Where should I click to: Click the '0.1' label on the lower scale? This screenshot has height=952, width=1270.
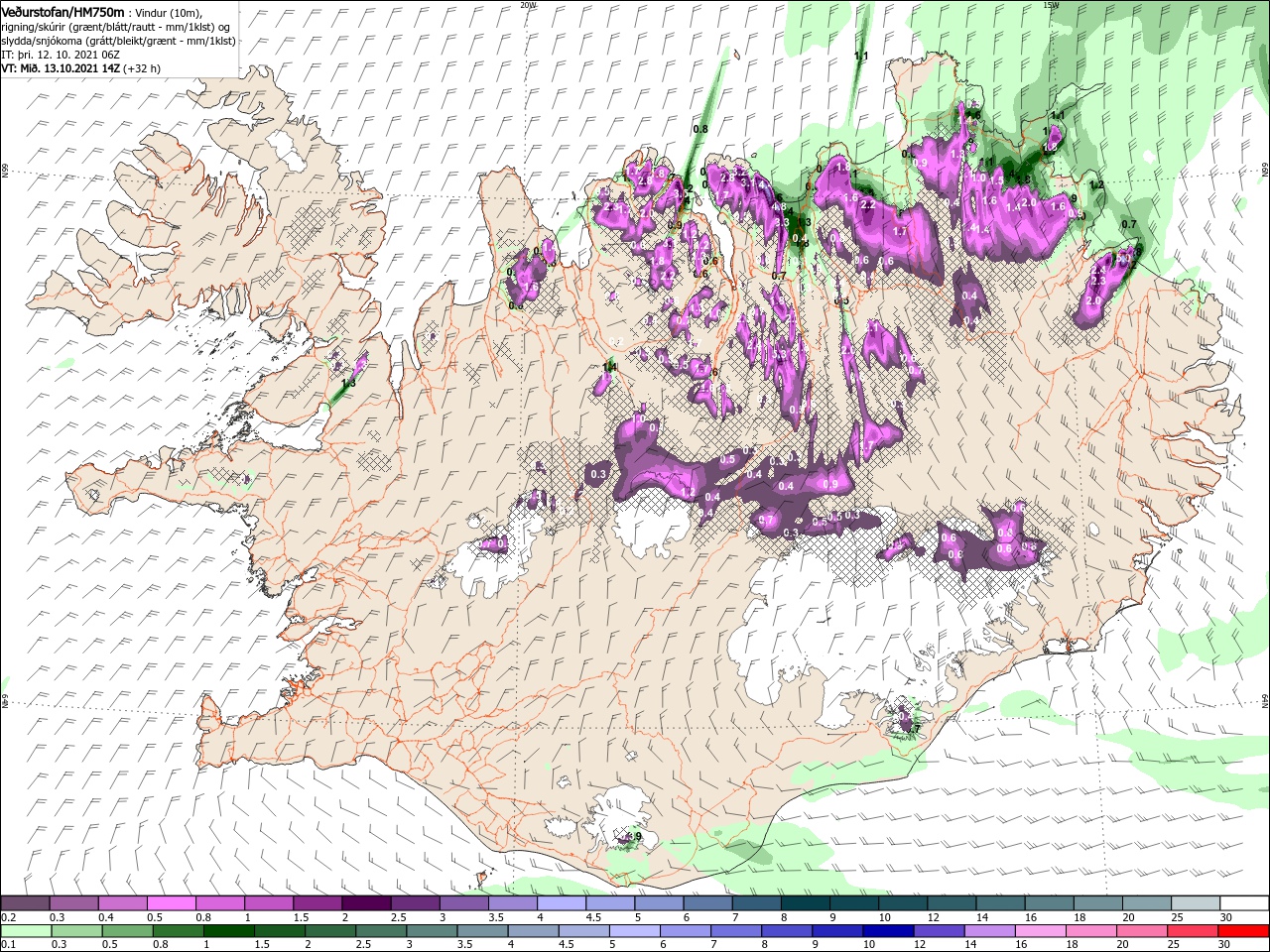click(7, 945)
